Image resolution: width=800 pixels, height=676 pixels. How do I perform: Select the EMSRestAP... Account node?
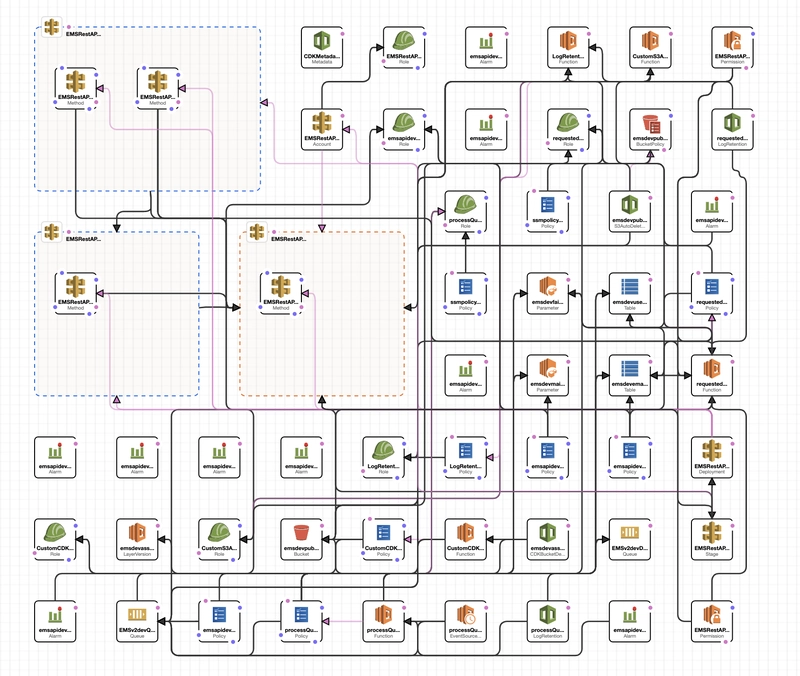pos(321,130)
